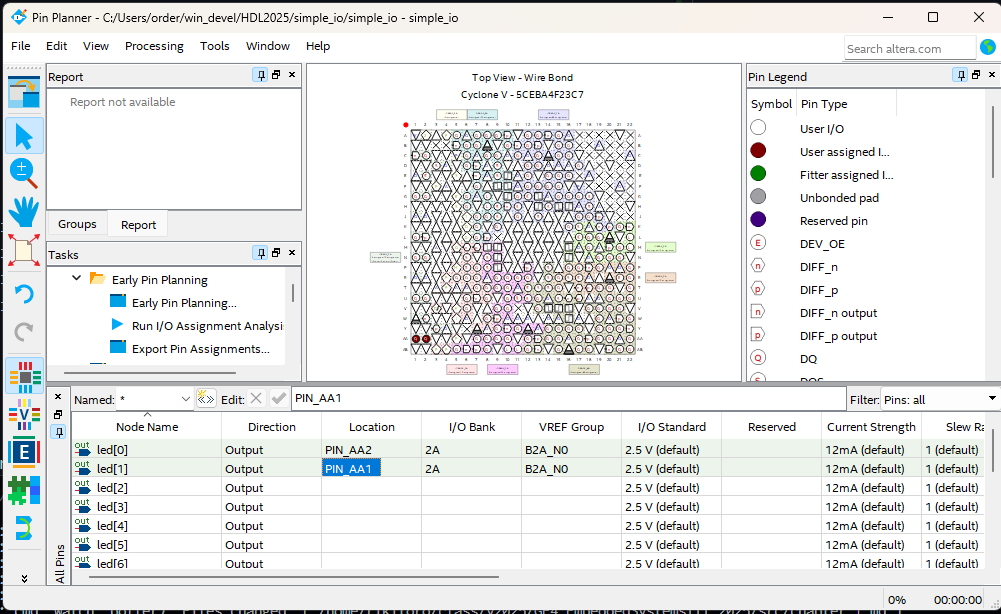Run the Early Pin Planning... task
The width and height of the screenshot is (1001, 614).
(184, 303)
